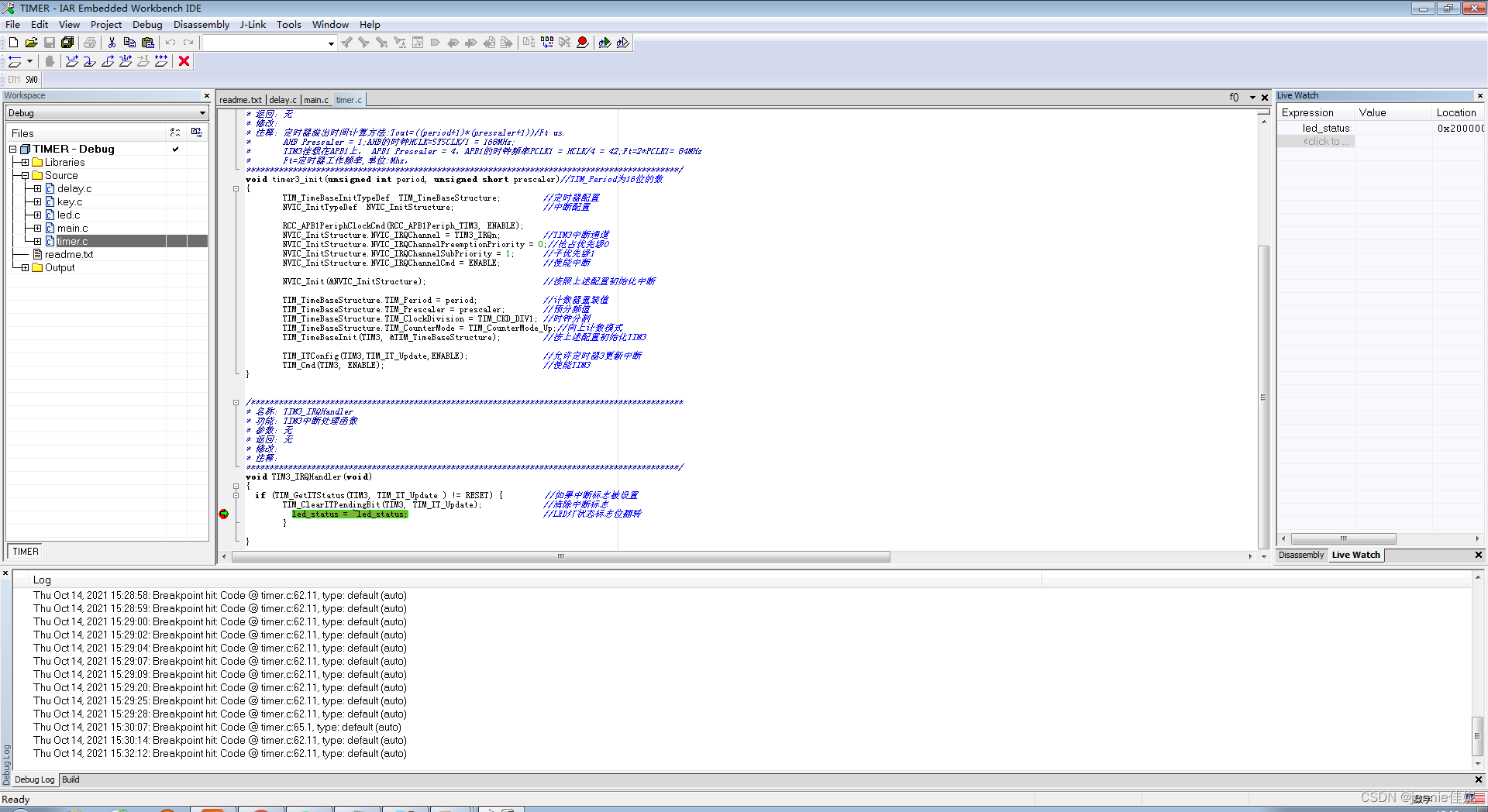
Task: Expand the Output folder
Action: pyautogui.click(x=25, y=267)
